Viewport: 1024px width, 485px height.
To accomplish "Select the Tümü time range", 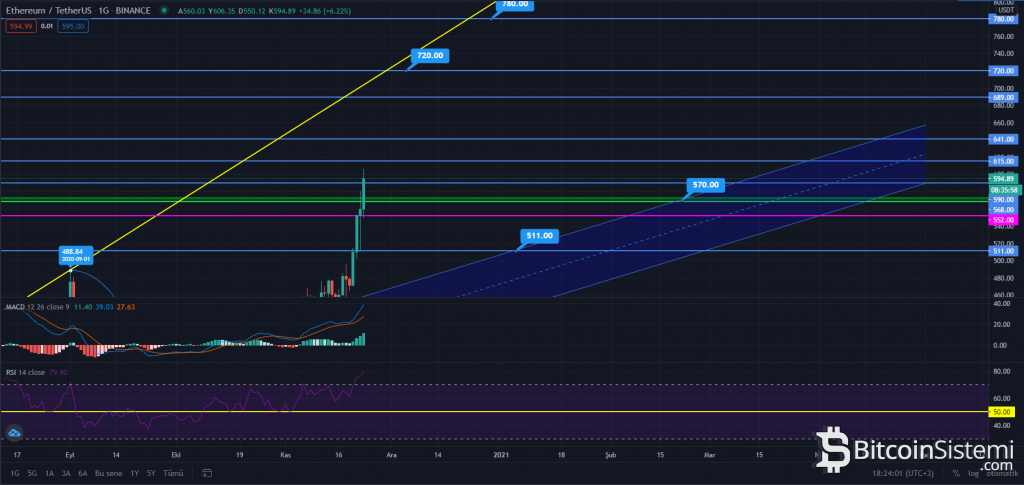I will click(x=173, y=472).
